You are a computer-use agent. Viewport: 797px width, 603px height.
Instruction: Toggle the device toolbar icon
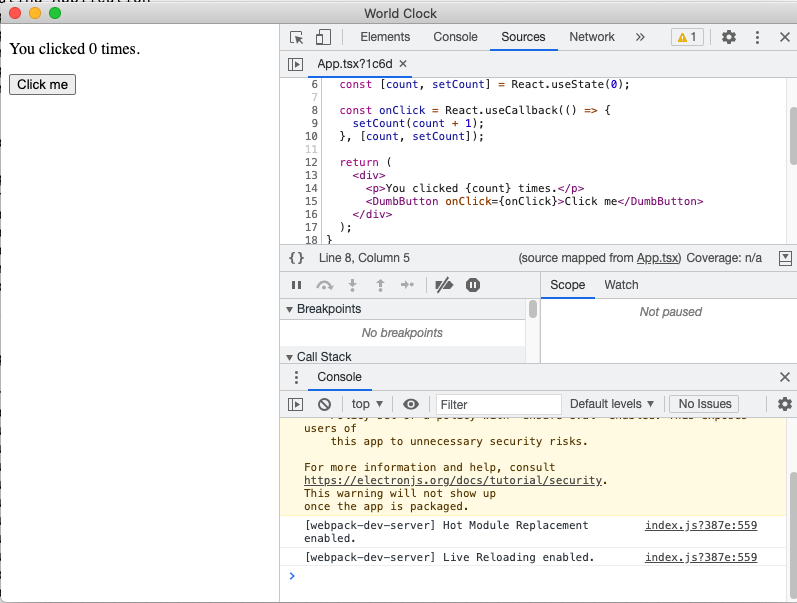pyautogui.click(x=323, y=37)
